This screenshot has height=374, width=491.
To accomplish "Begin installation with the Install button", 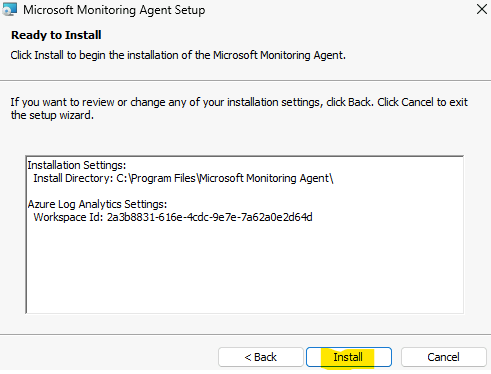I will point(349,357).
